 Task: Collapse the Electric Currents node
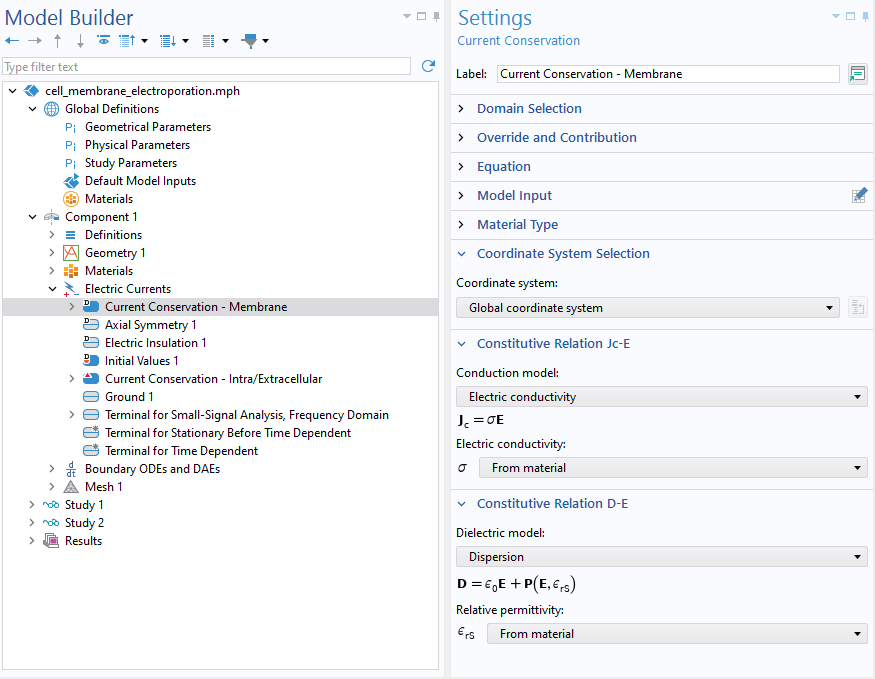coord(52,289)
